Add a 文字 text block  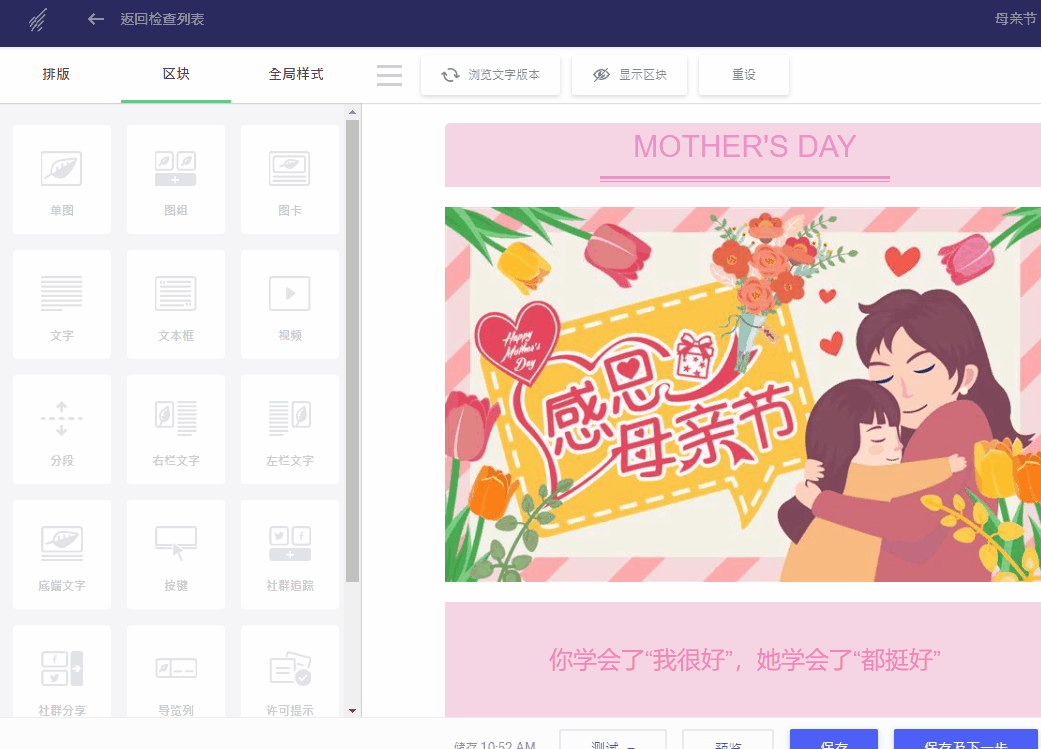(x=62, y=304)
